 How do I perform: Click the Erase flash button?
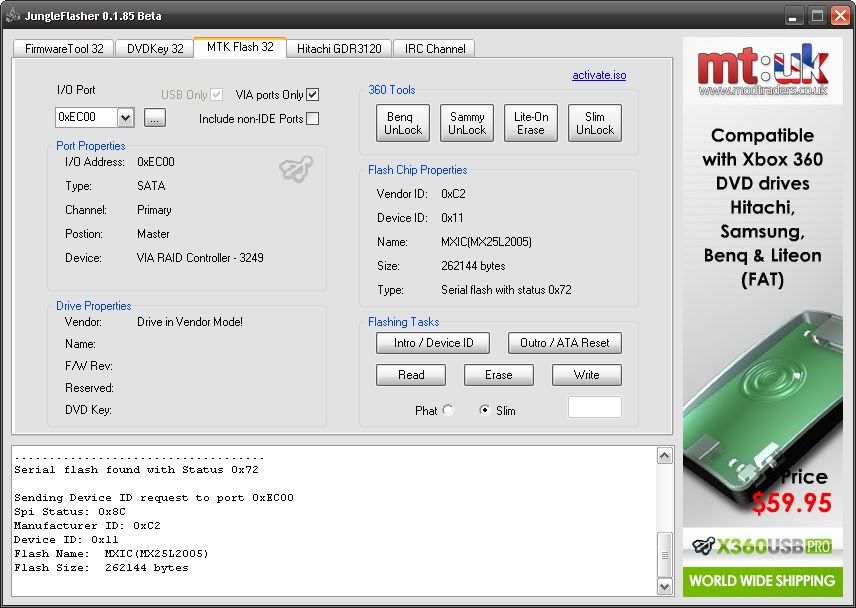coord(498,375)
